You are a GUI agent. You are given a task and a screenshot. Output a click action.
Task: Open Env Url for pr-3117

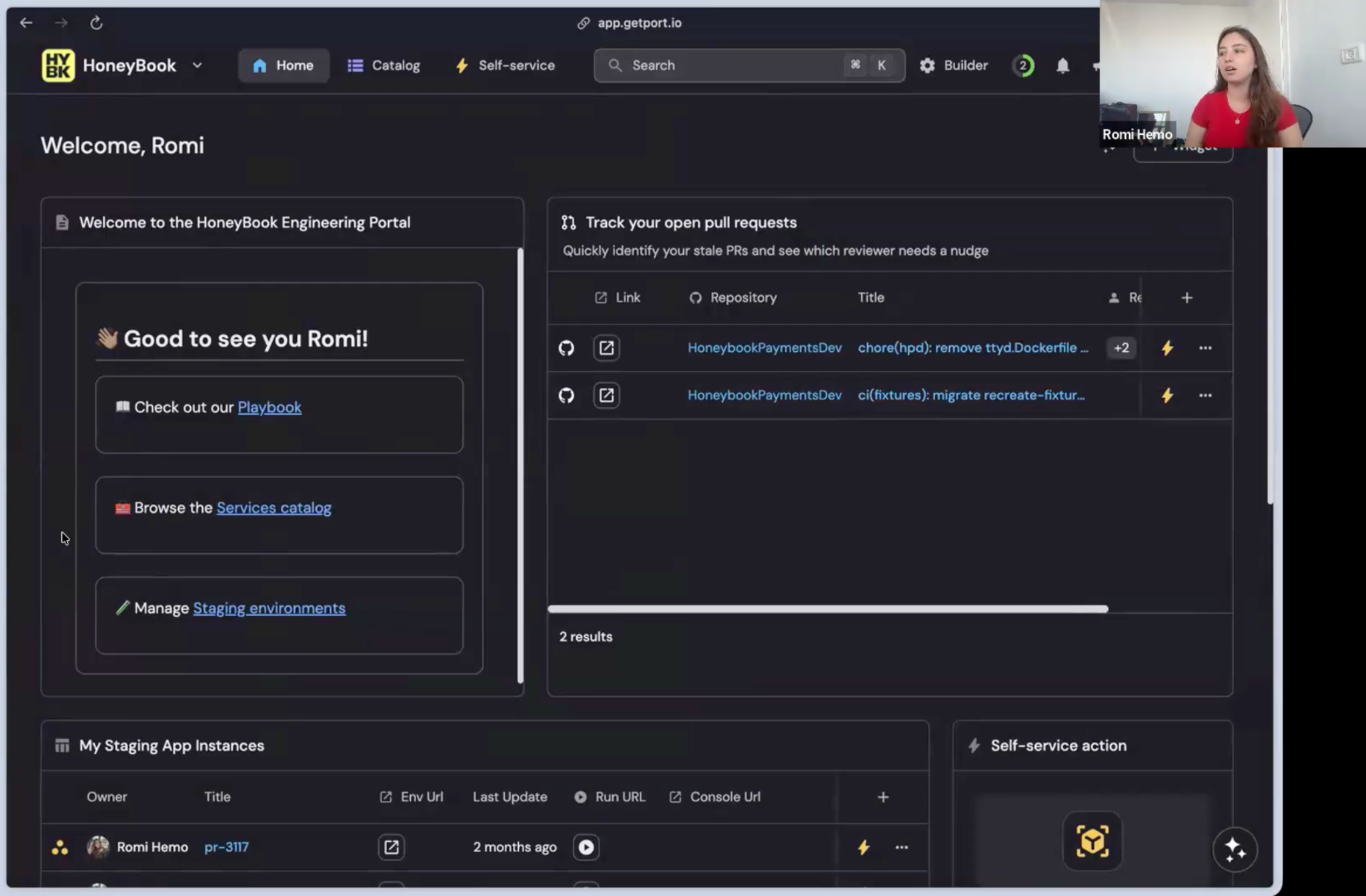coord(391,847)
